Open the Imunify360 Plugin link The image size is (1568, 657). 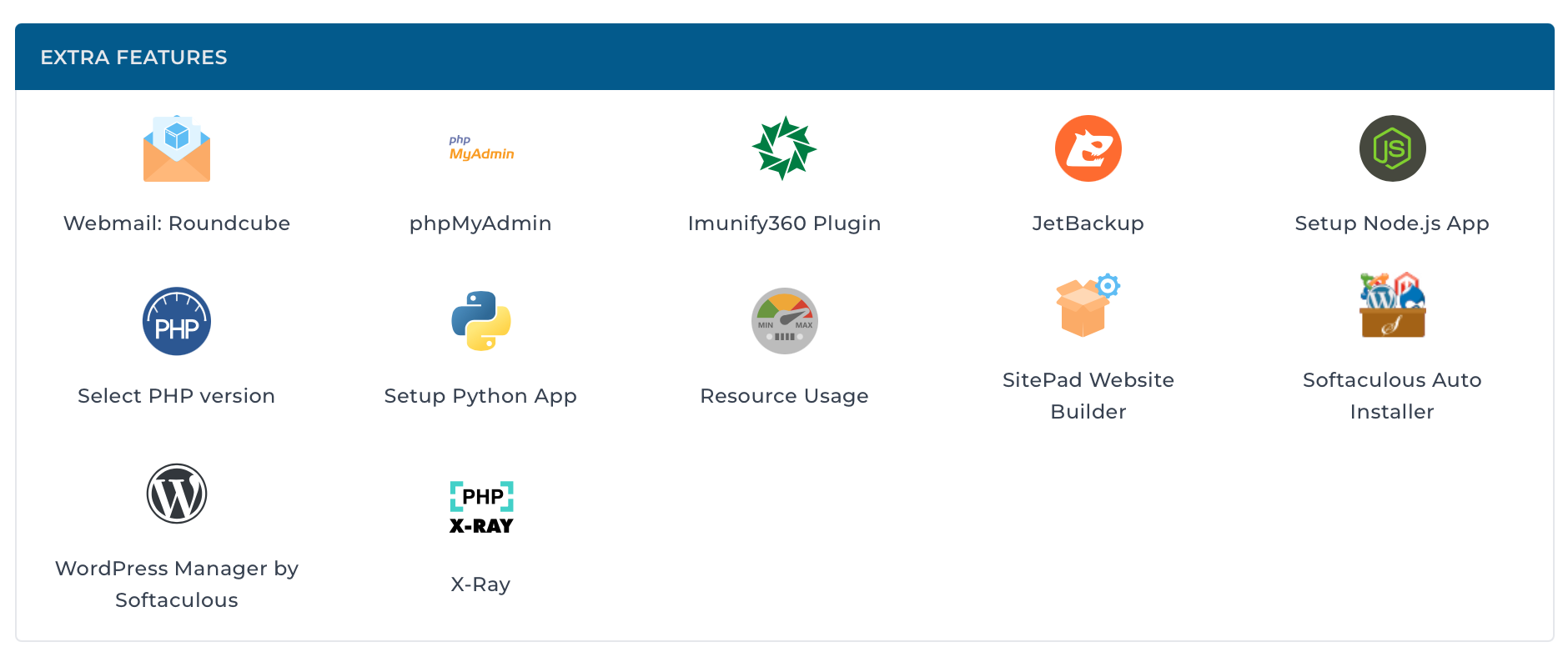point(784,223)
